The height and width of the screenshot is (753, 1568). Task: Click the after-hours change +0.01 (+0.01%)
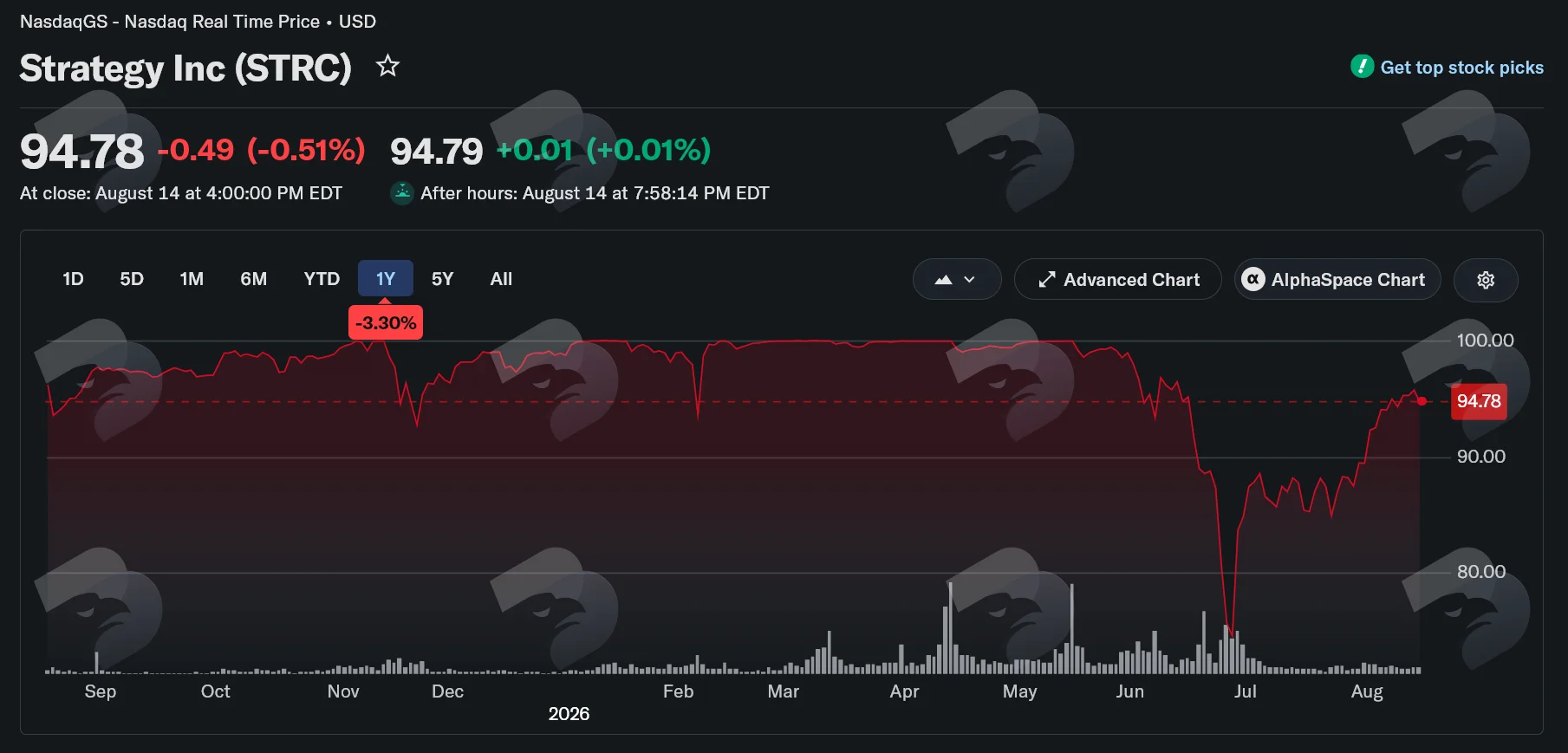tap(603, 151)
